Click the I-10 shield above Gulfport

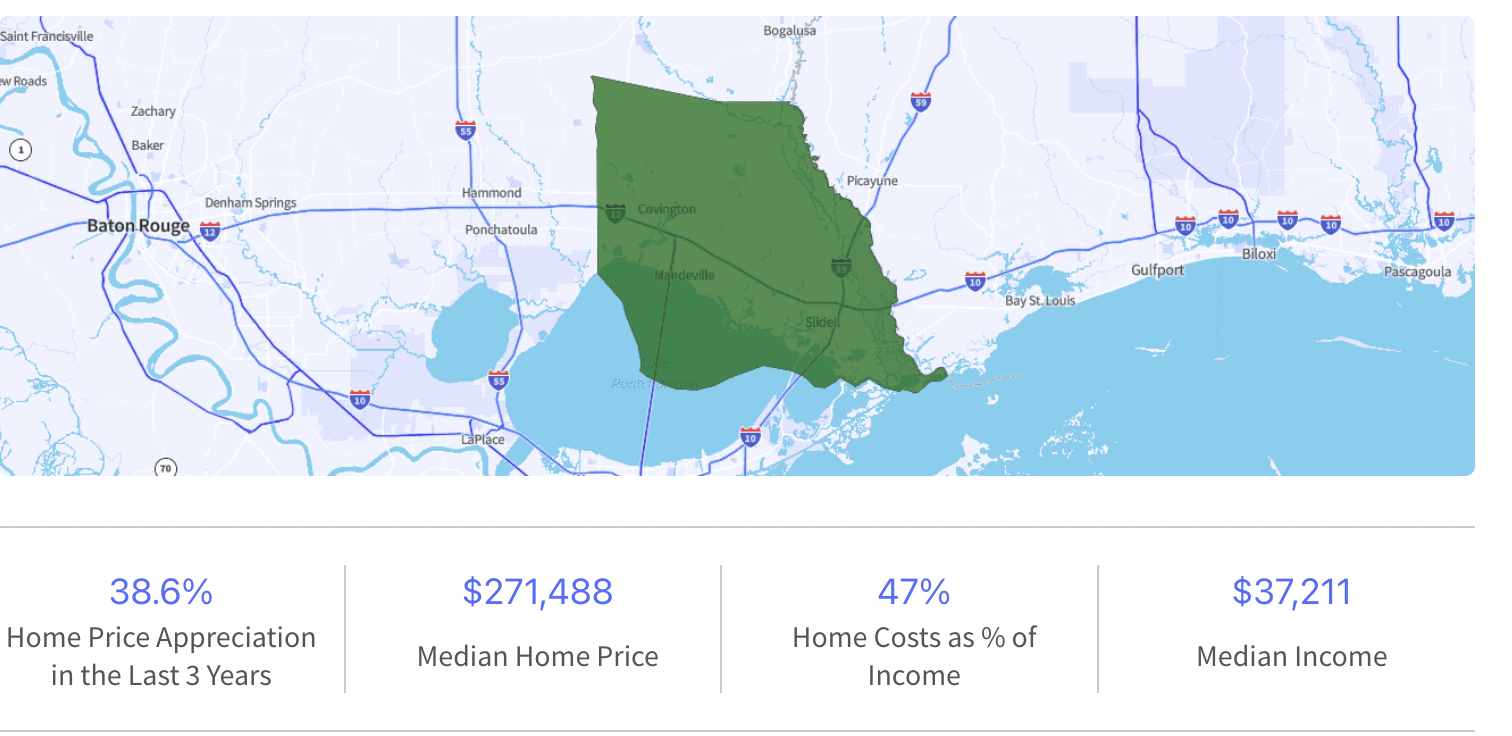click(x=1185, y=224)
